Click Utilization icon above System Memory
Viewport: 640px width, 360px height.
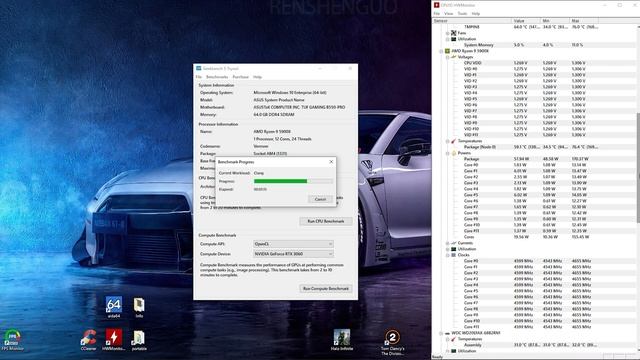(453, 39)
